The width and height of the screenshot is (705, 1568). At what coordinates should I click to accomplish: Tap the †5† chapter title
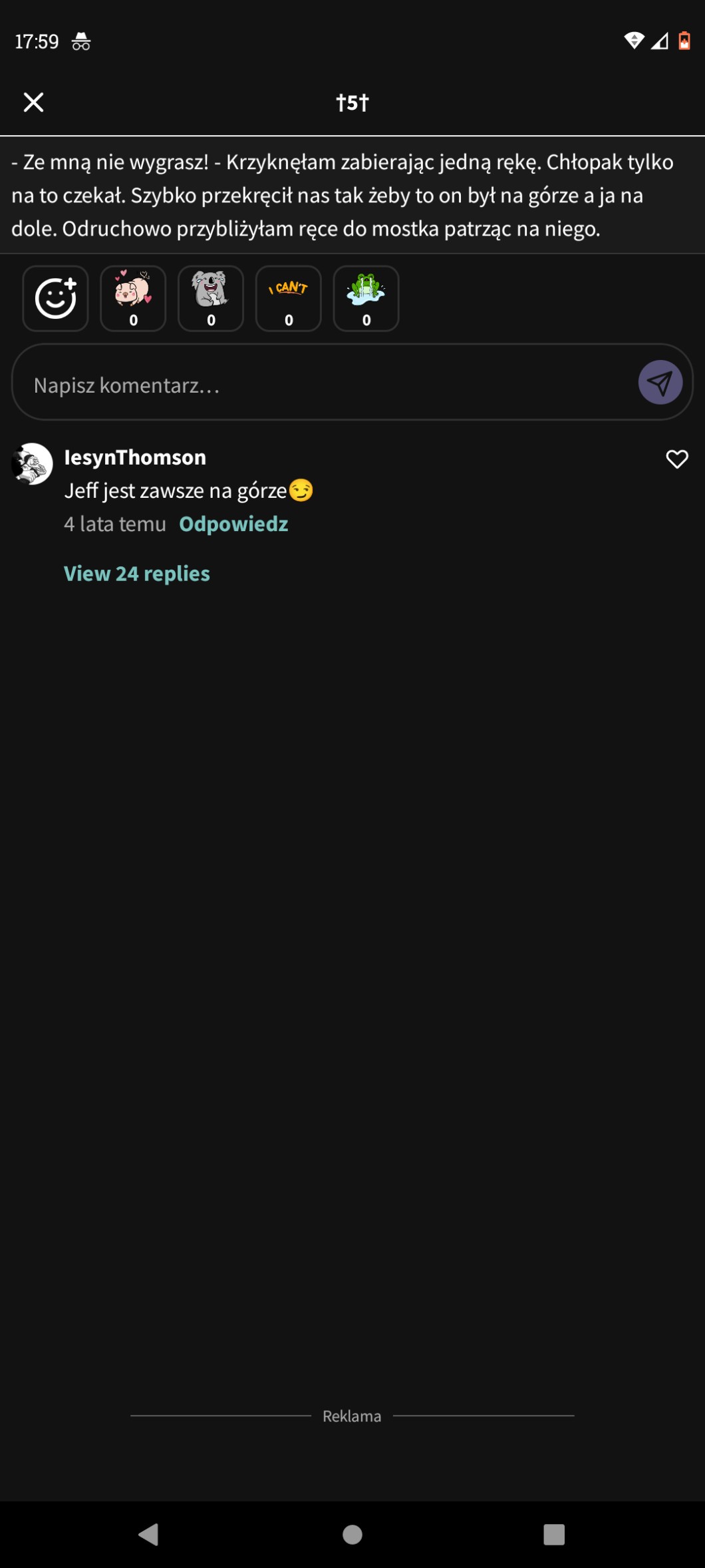click(352, 102)
